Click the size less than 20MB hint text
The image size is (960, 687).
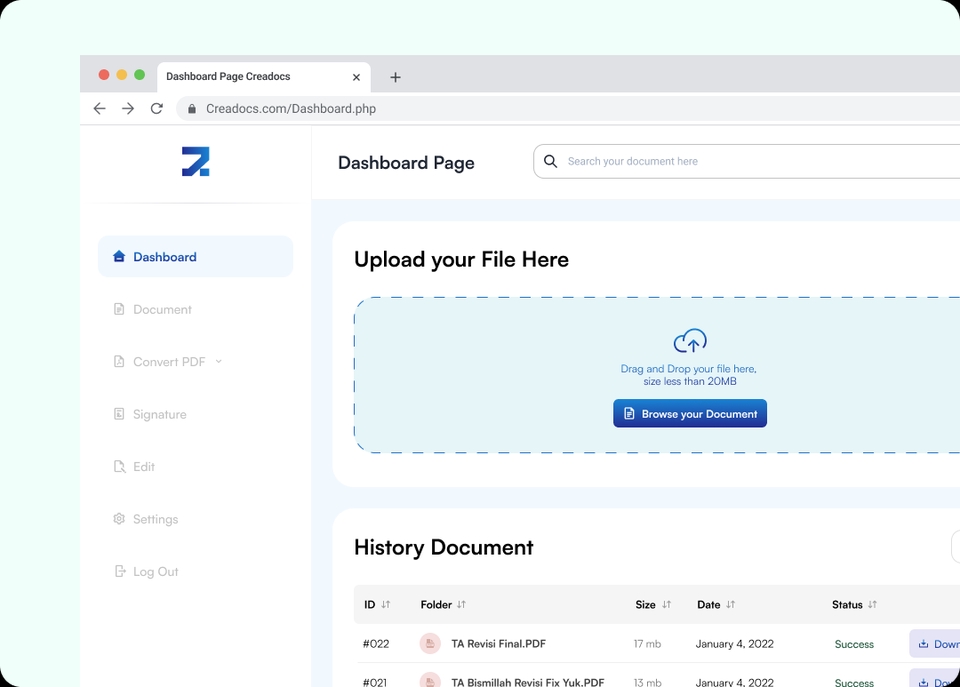[690, 381]
